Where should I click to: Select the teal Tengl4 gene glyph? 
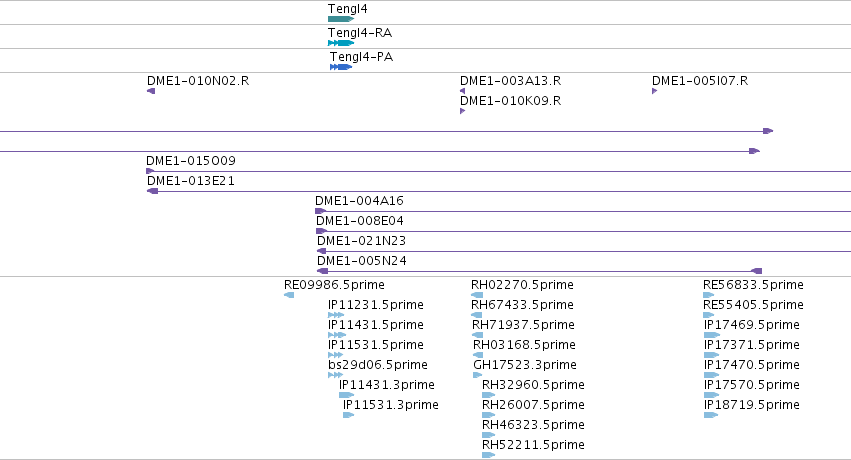click(x=341, y=19)
